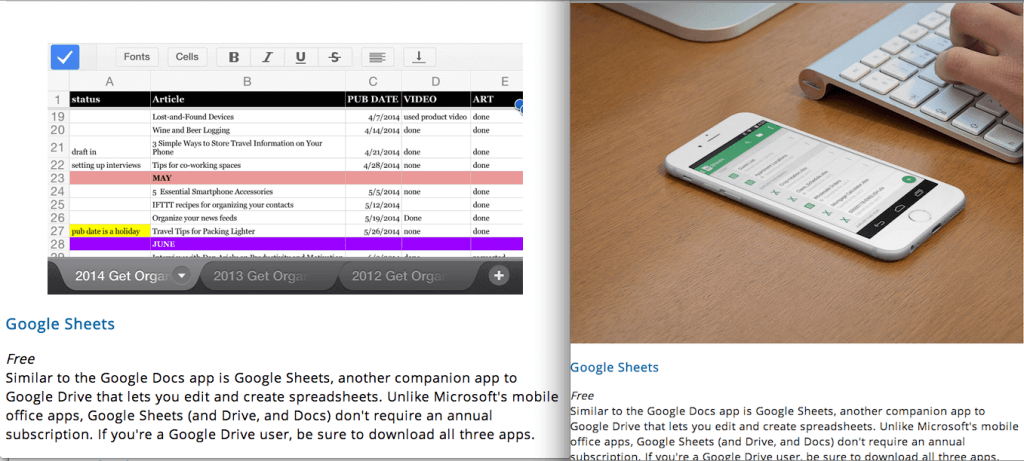Add a new sheet with plus icon
The image size is (1024, 461).
499,276
